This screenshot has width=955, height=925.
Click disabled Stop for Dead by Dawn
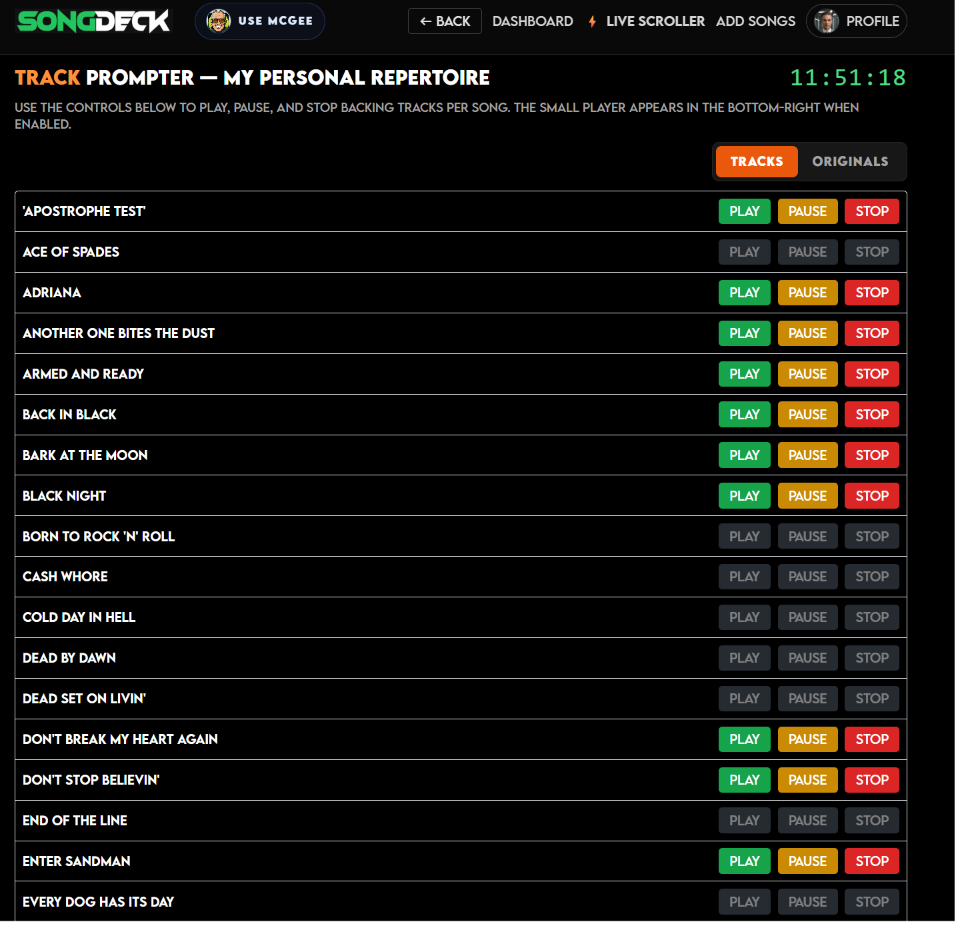coord(872,658)
